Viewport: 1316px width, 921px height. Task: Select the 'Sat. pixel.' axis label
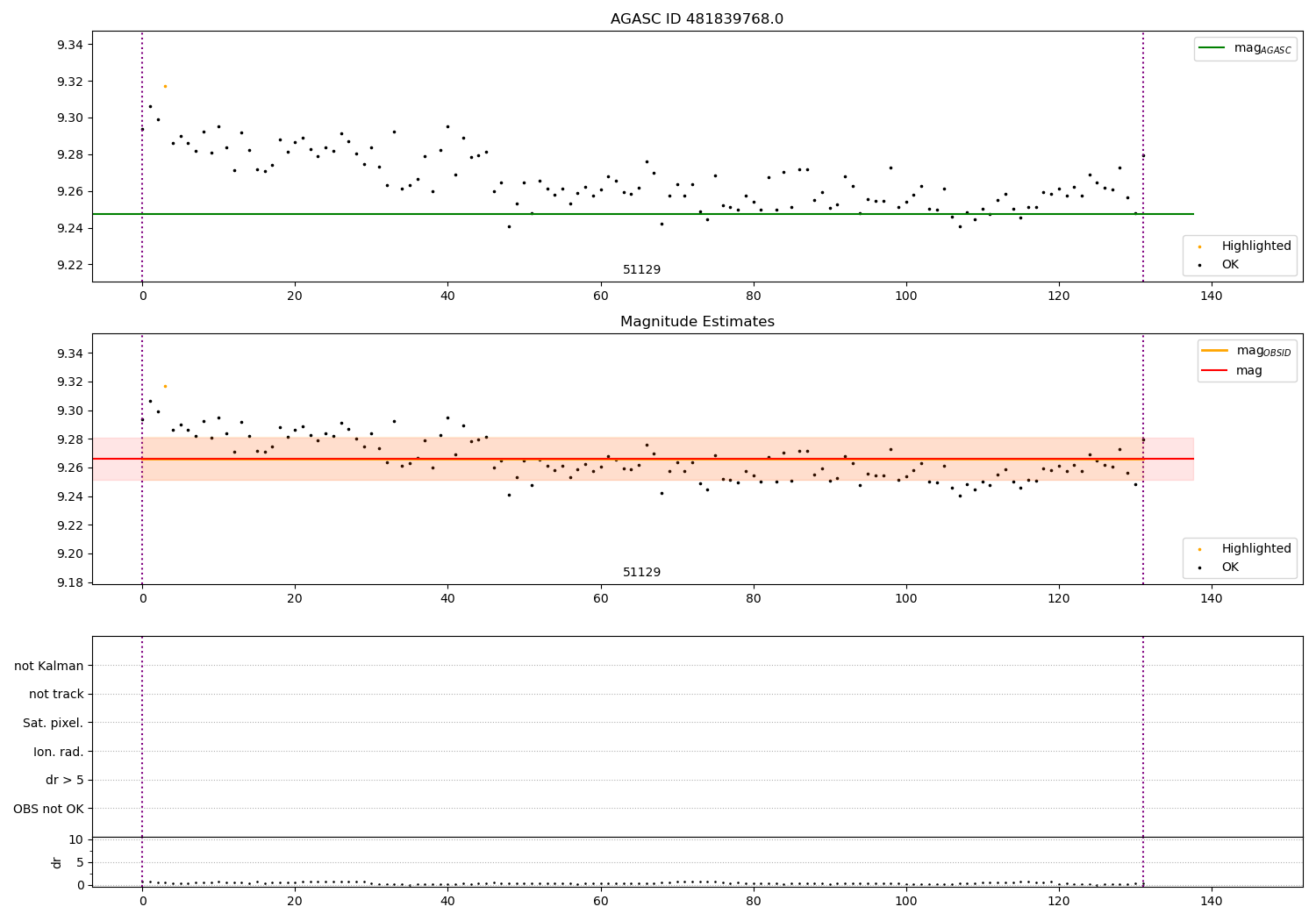coord(54,723)
